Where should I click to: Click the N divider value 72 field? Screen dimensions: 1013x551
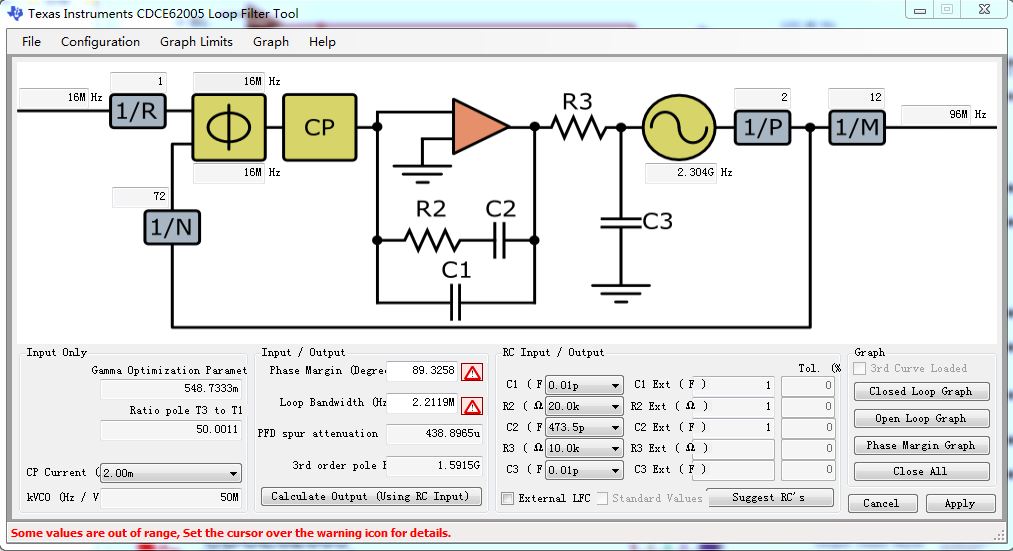pos(140,197)
